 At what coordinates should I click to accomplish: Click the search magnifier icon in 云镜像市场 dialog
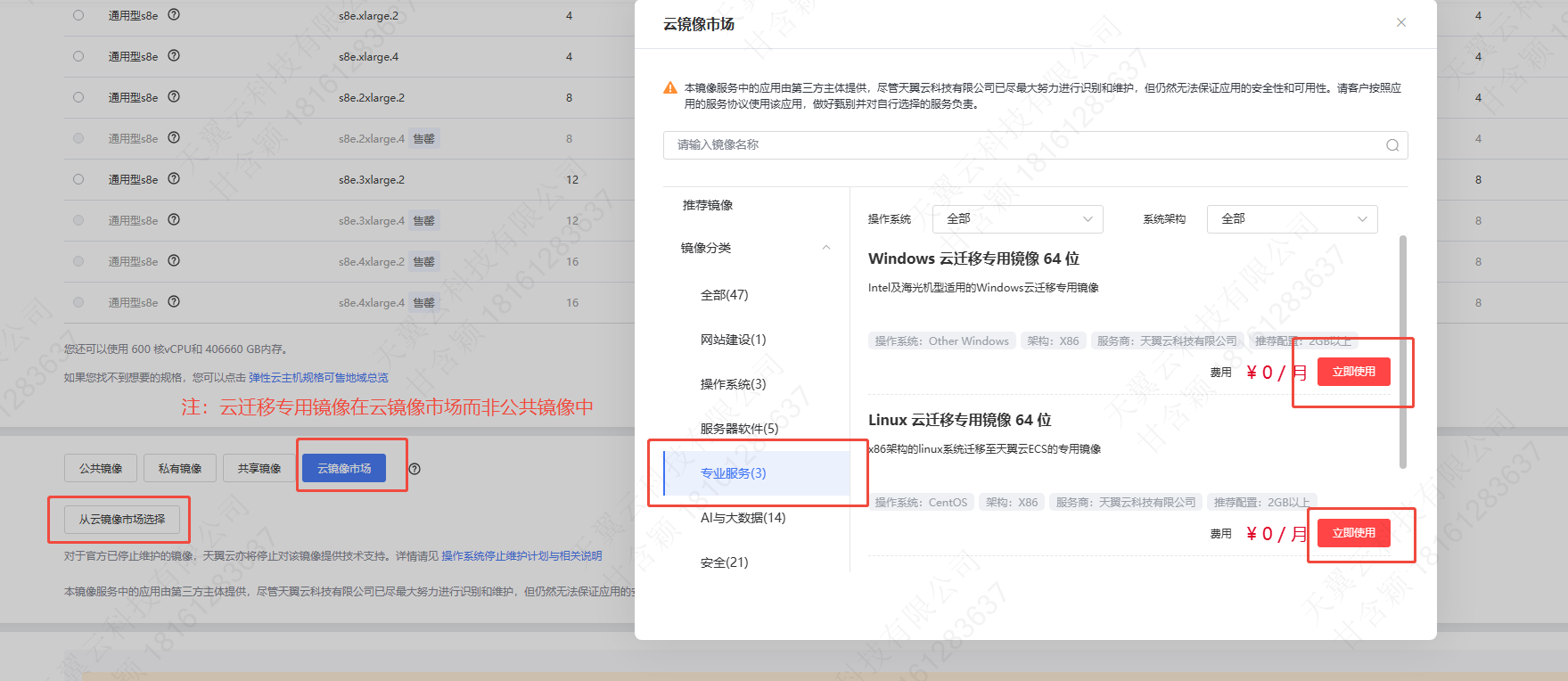click(1392, 145)
